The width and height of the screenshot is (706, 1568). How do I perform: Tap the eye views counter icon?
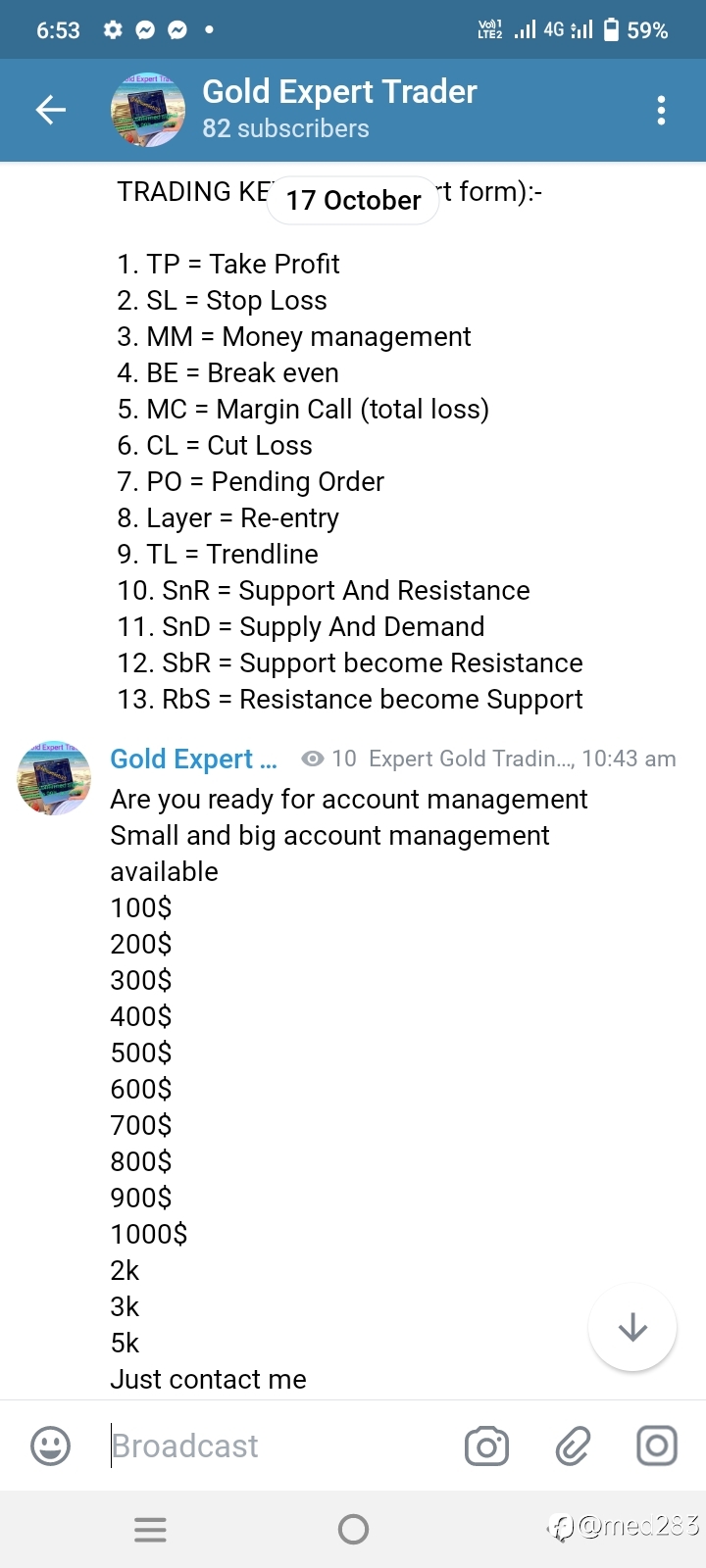point(313,759)
